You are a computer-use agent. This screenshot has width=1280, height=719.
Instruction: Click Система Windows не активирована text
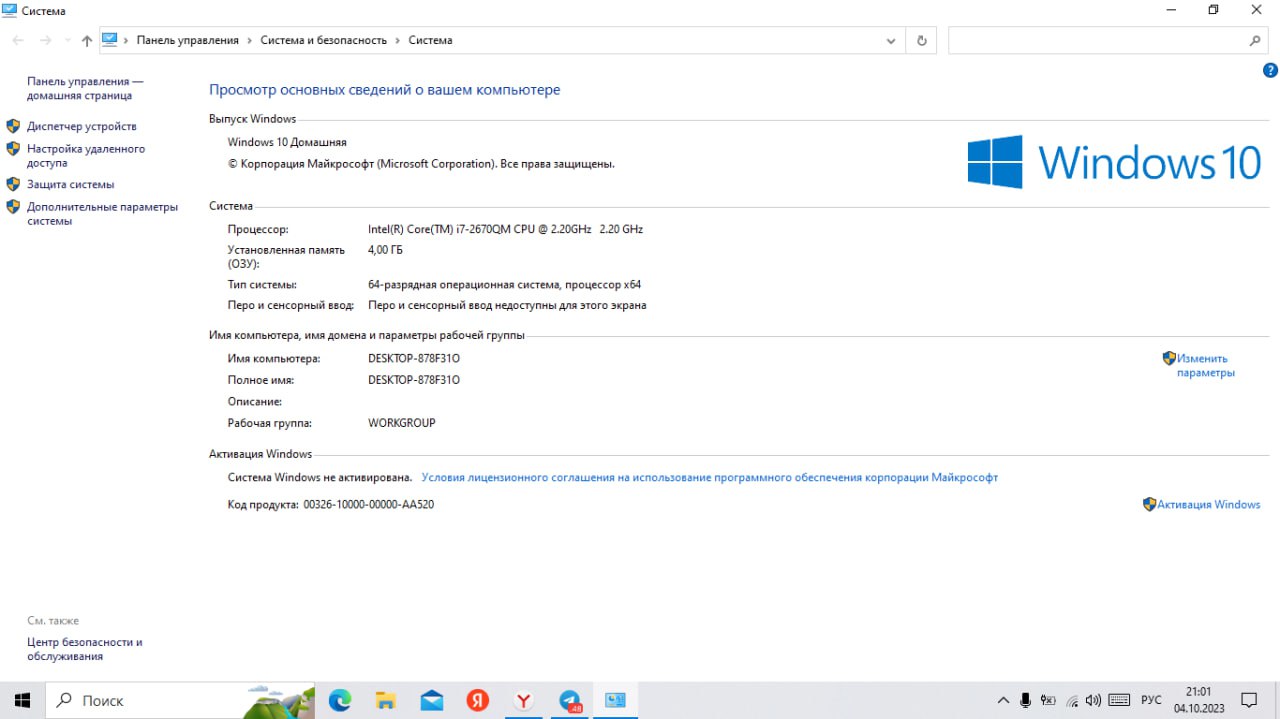(320, 477)
